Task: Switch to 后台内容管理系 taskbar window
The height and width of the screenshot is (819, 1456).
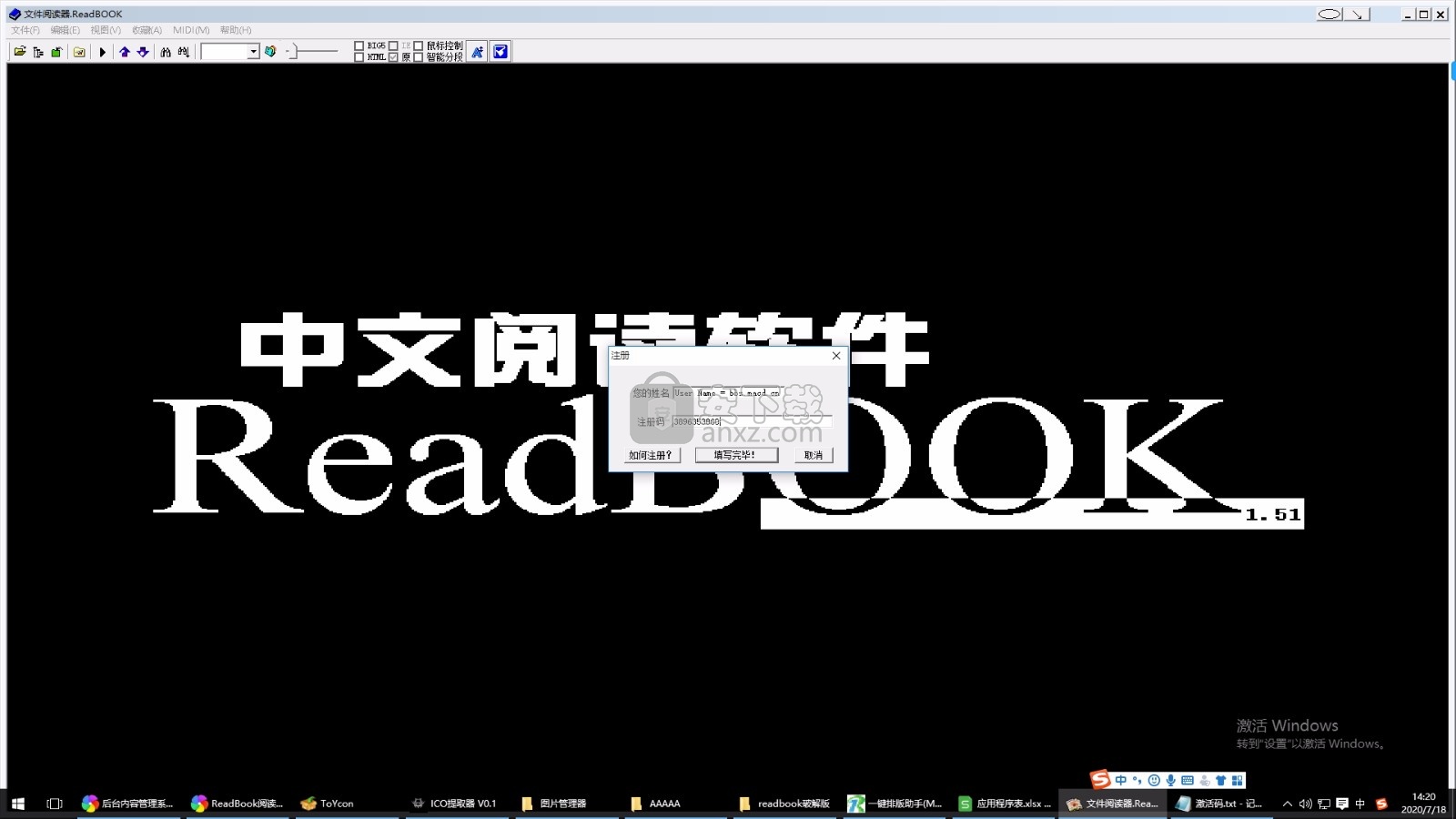Action: 127,804
